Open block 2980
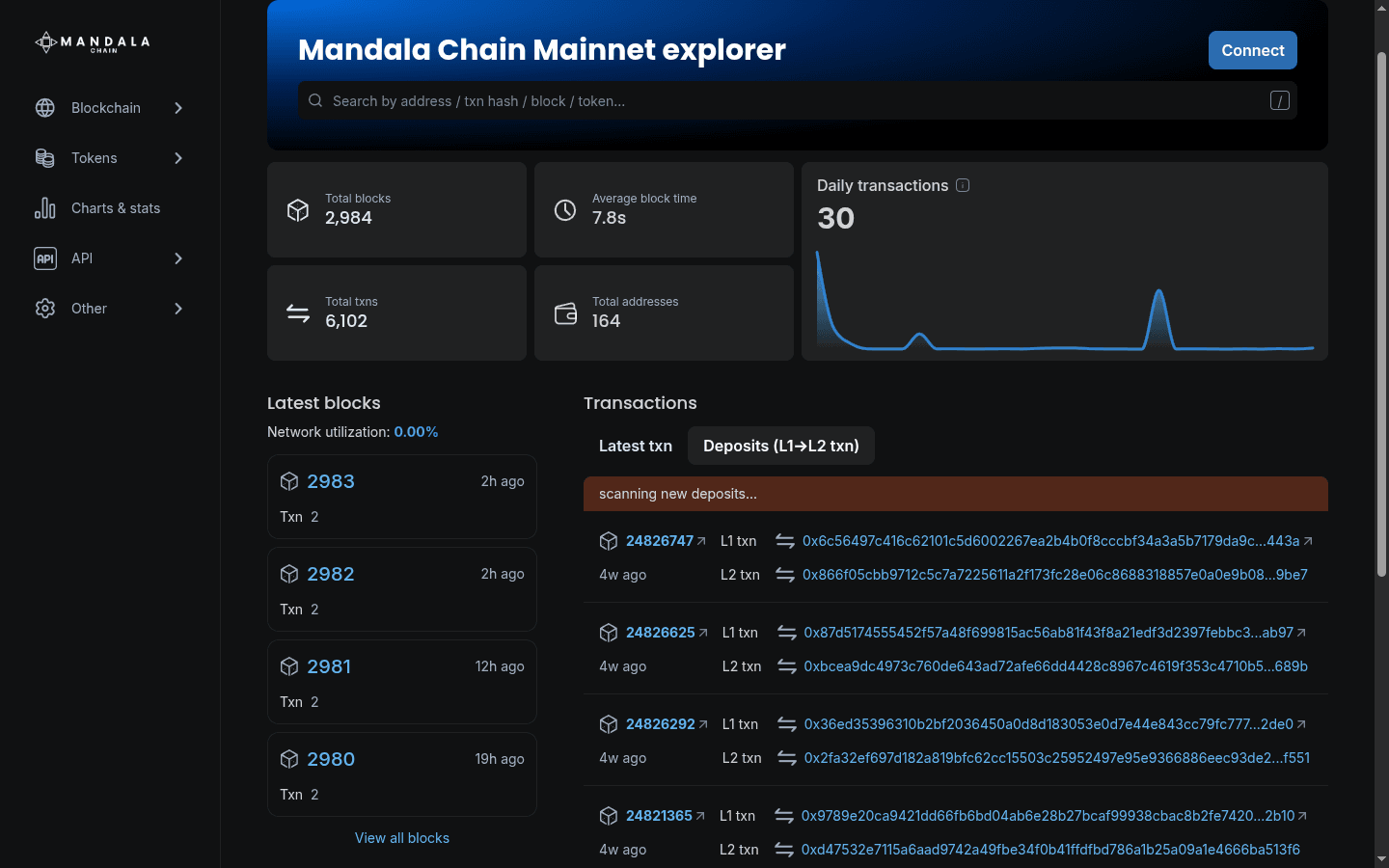Image resolution: width=1389 pixels, height=868 pixels. click(331, 759)
